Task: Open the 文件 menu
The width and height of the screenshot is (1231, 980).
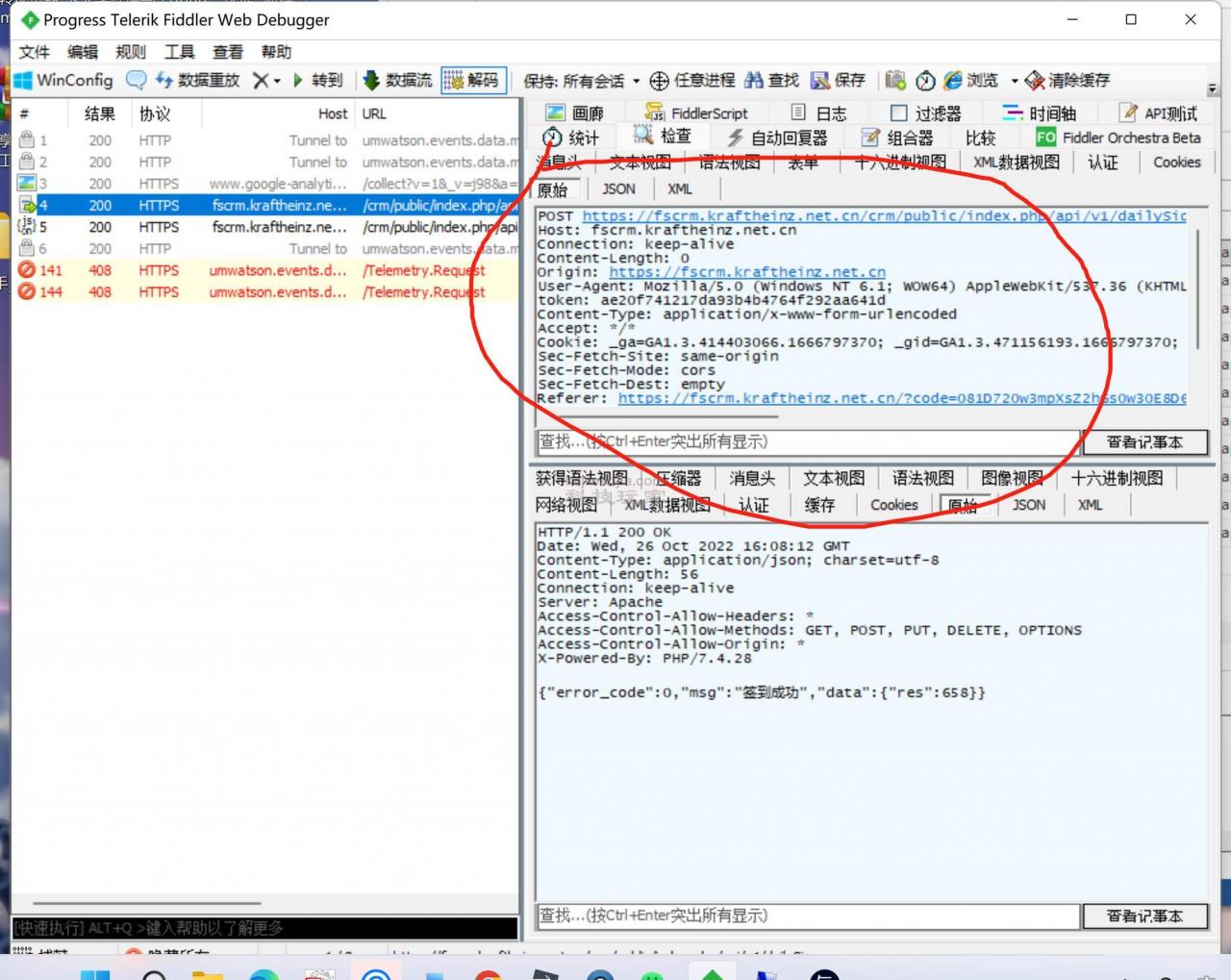Action: click(34, 52)
